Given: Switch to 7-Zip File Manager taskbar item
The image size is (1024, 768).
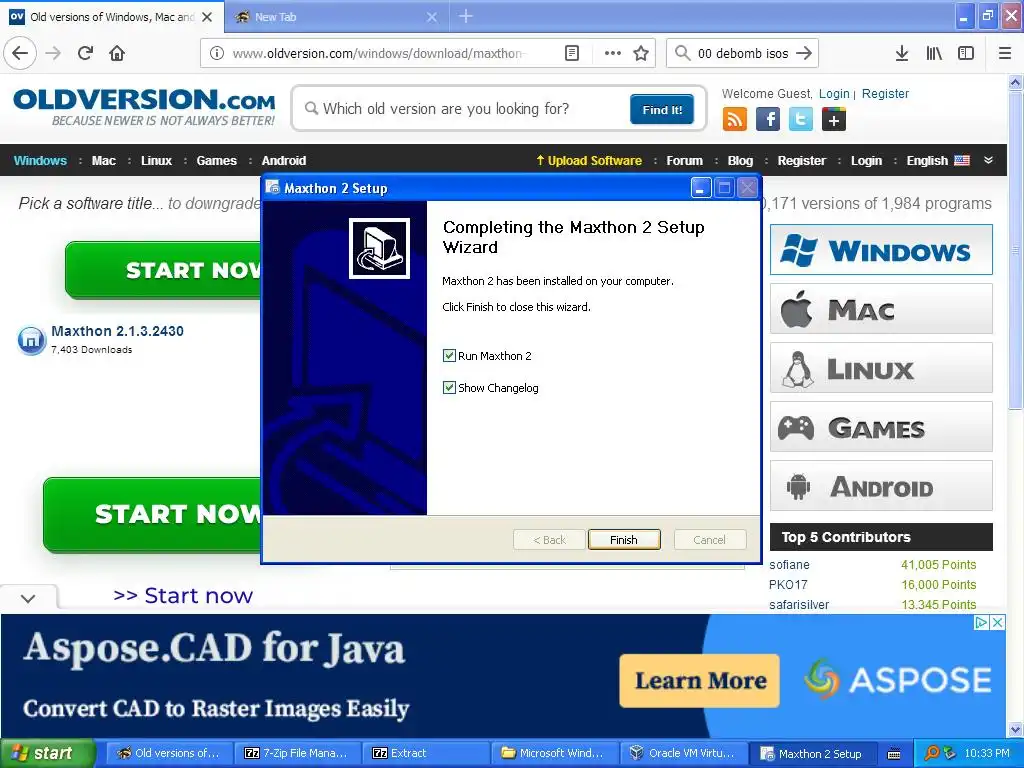Looking at the screenshot, I should 296,753.
